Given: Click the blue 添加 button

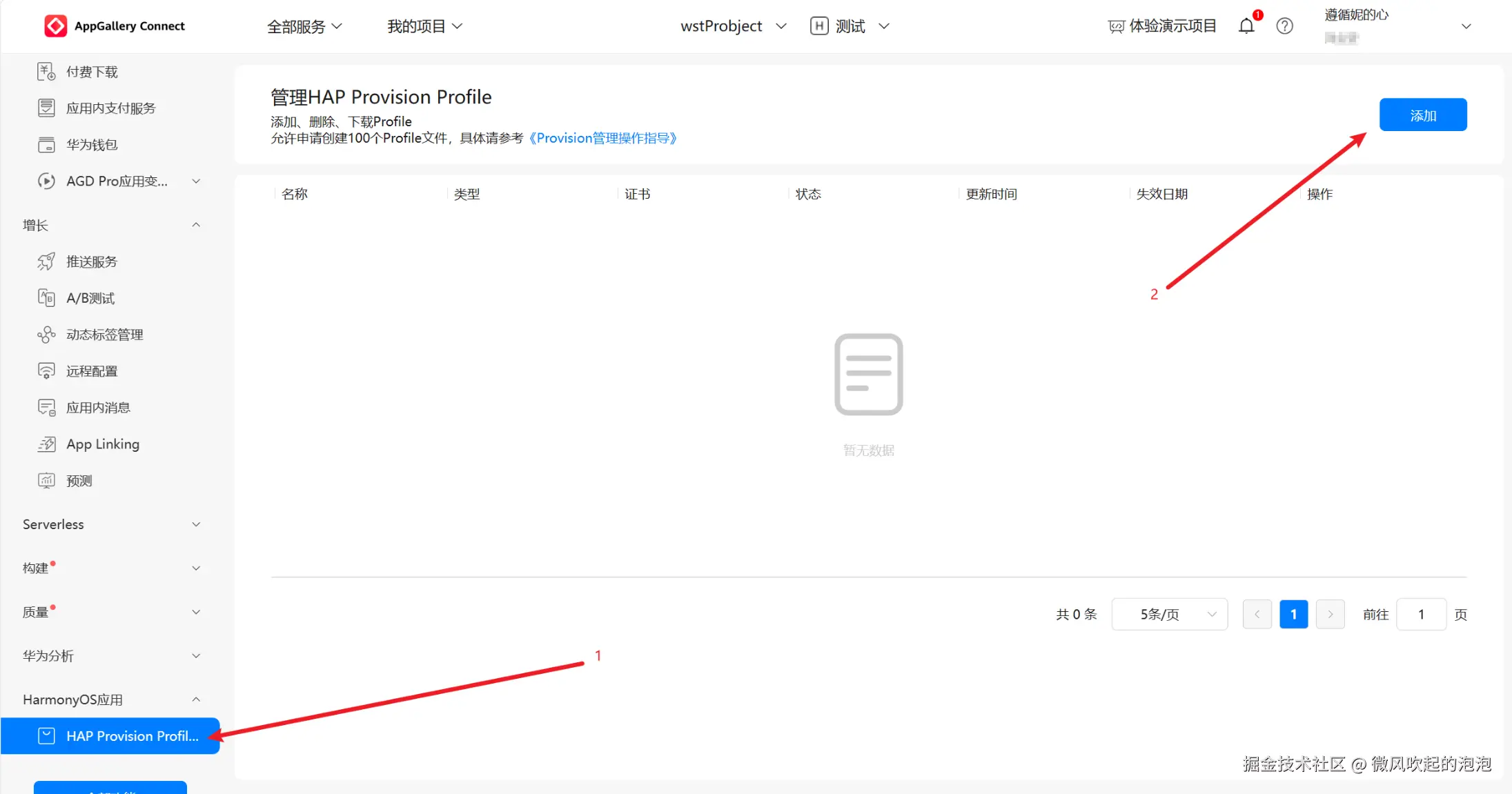Looking at the screenshot, I should (1422, 115).
